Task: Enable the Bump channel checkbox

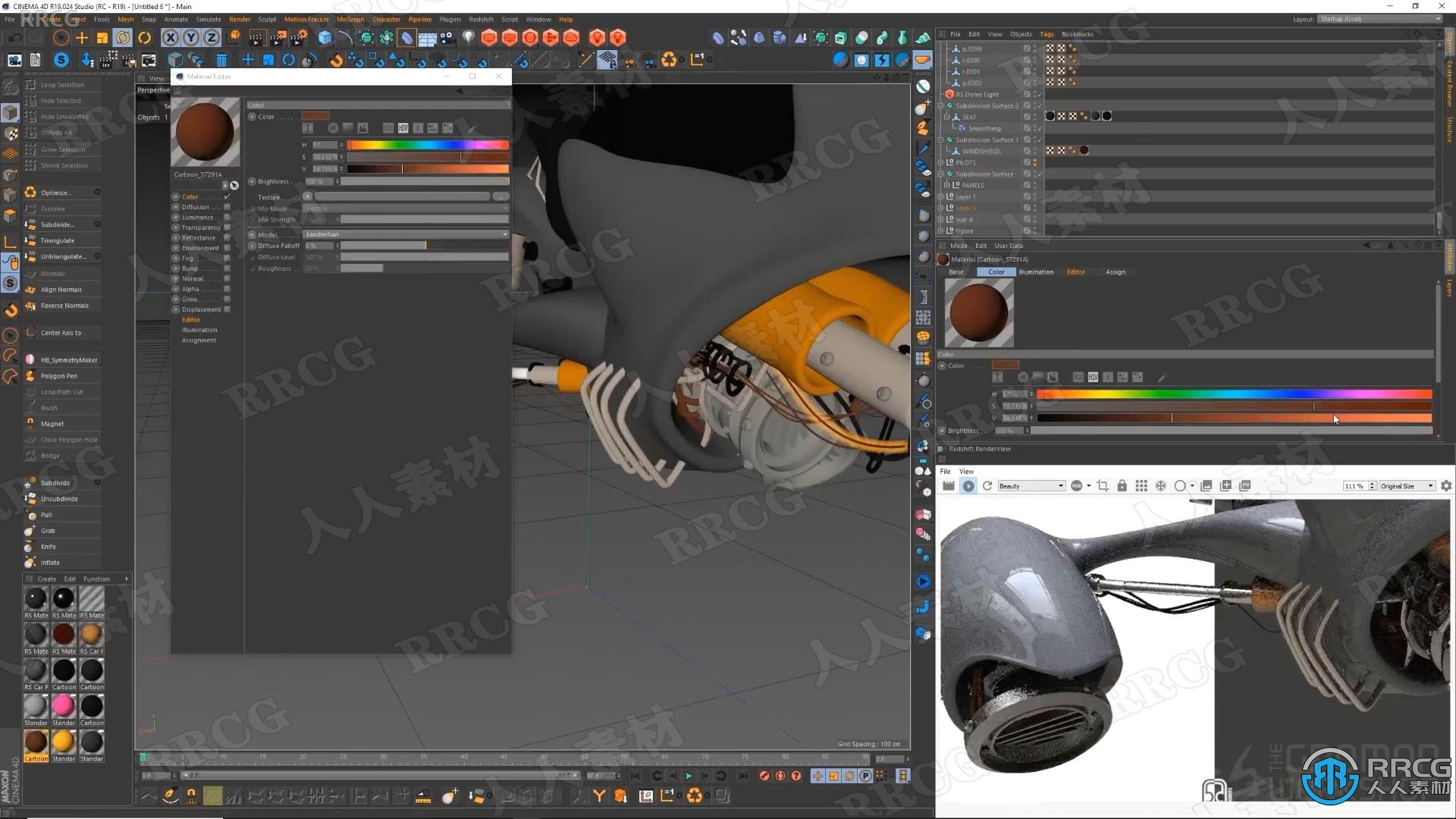Action: coord(227,268)
